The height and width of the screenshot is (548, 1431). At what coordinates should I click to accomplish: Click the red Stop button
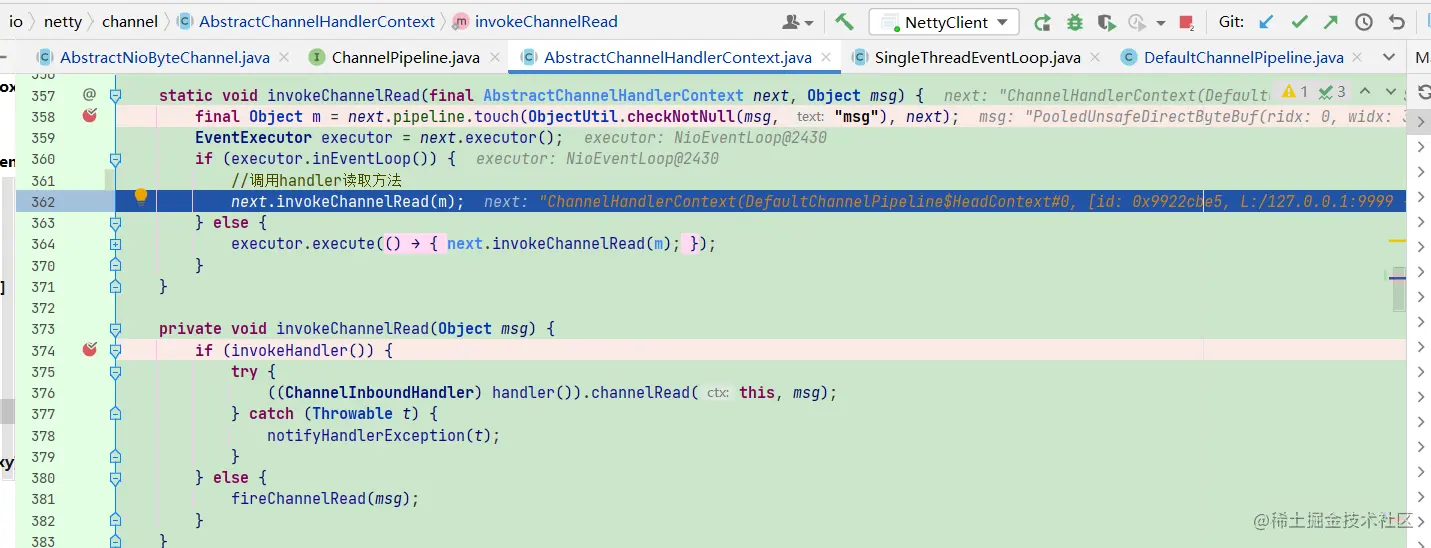[x=1186, y=22]
